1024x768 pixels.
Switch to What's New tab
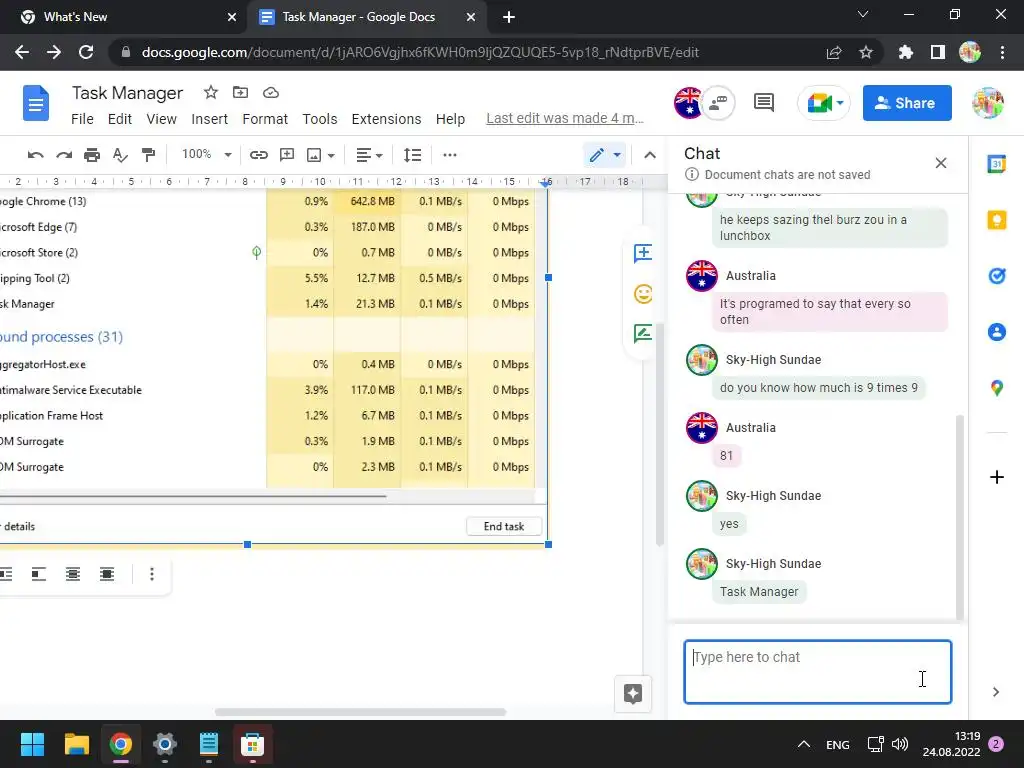coord(124,17)
